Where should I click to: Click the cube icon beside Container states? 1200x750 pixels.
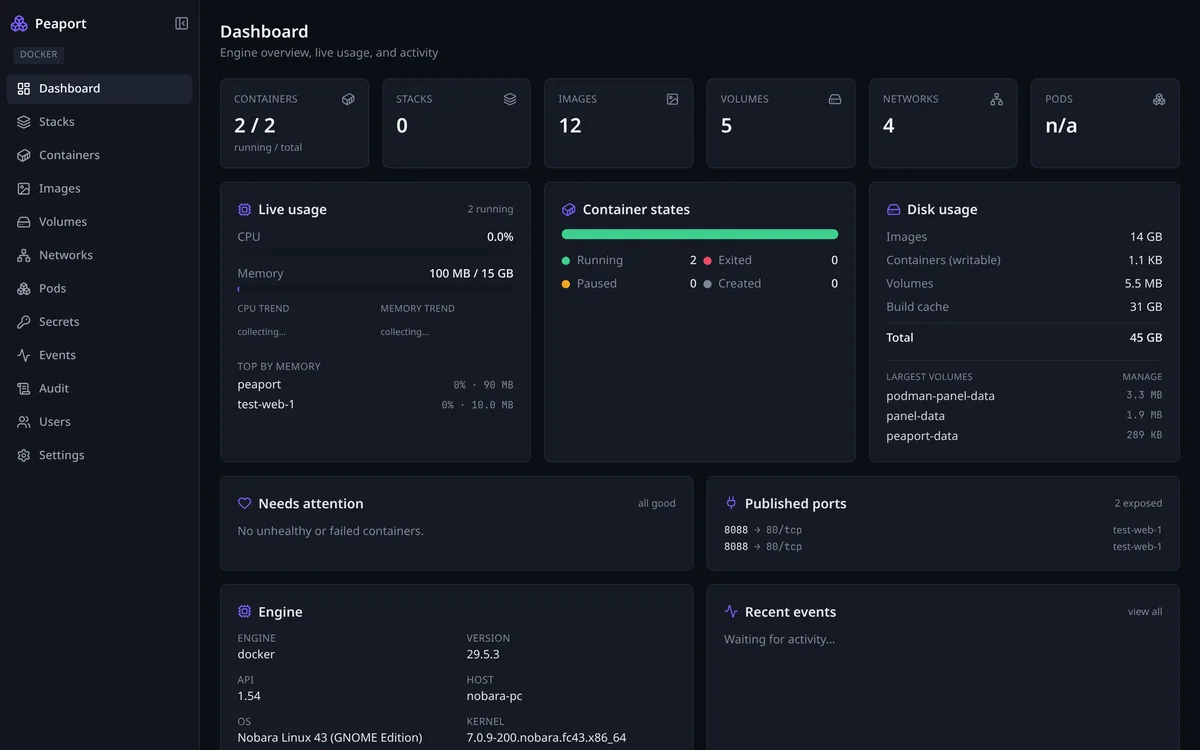coord(569,210)
